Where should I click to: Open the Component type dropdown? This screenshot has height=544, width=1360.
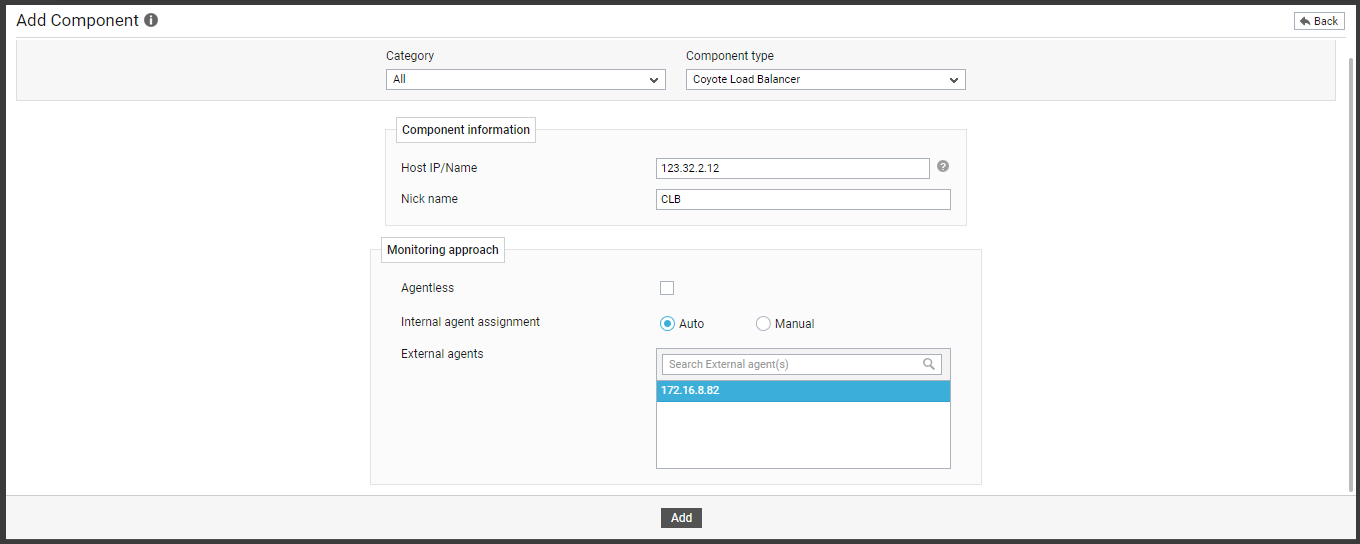click(x=826, y=79)
